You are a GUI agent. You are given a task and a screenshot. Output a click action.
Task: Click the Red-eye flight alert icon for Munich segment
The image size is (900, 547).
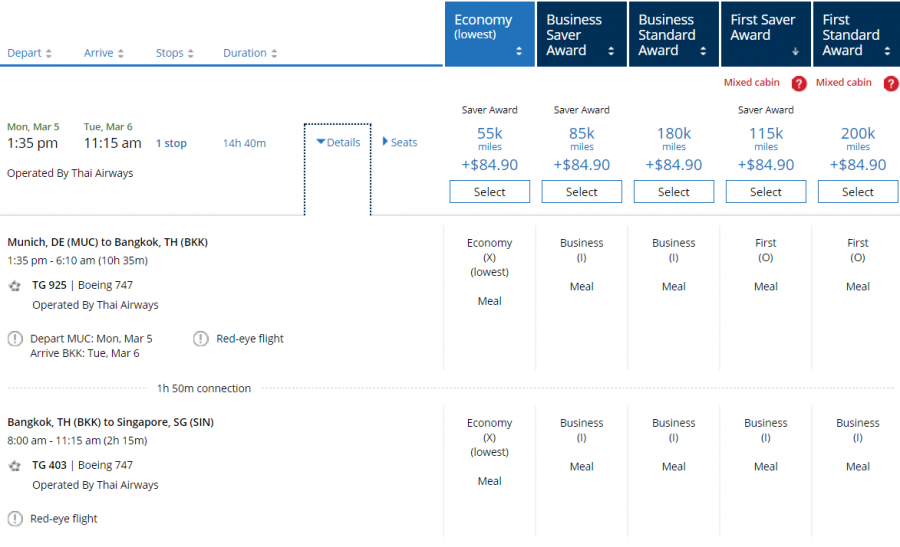coord(201,339)
